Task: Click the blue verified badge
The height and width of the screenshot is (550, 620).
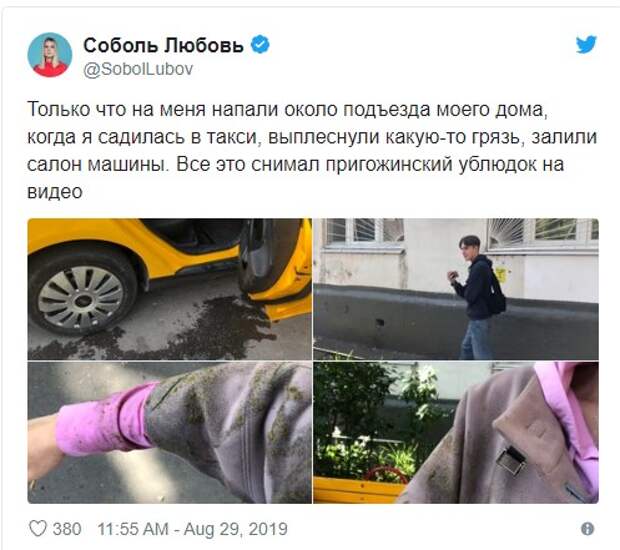Action: tap(260, 44)
